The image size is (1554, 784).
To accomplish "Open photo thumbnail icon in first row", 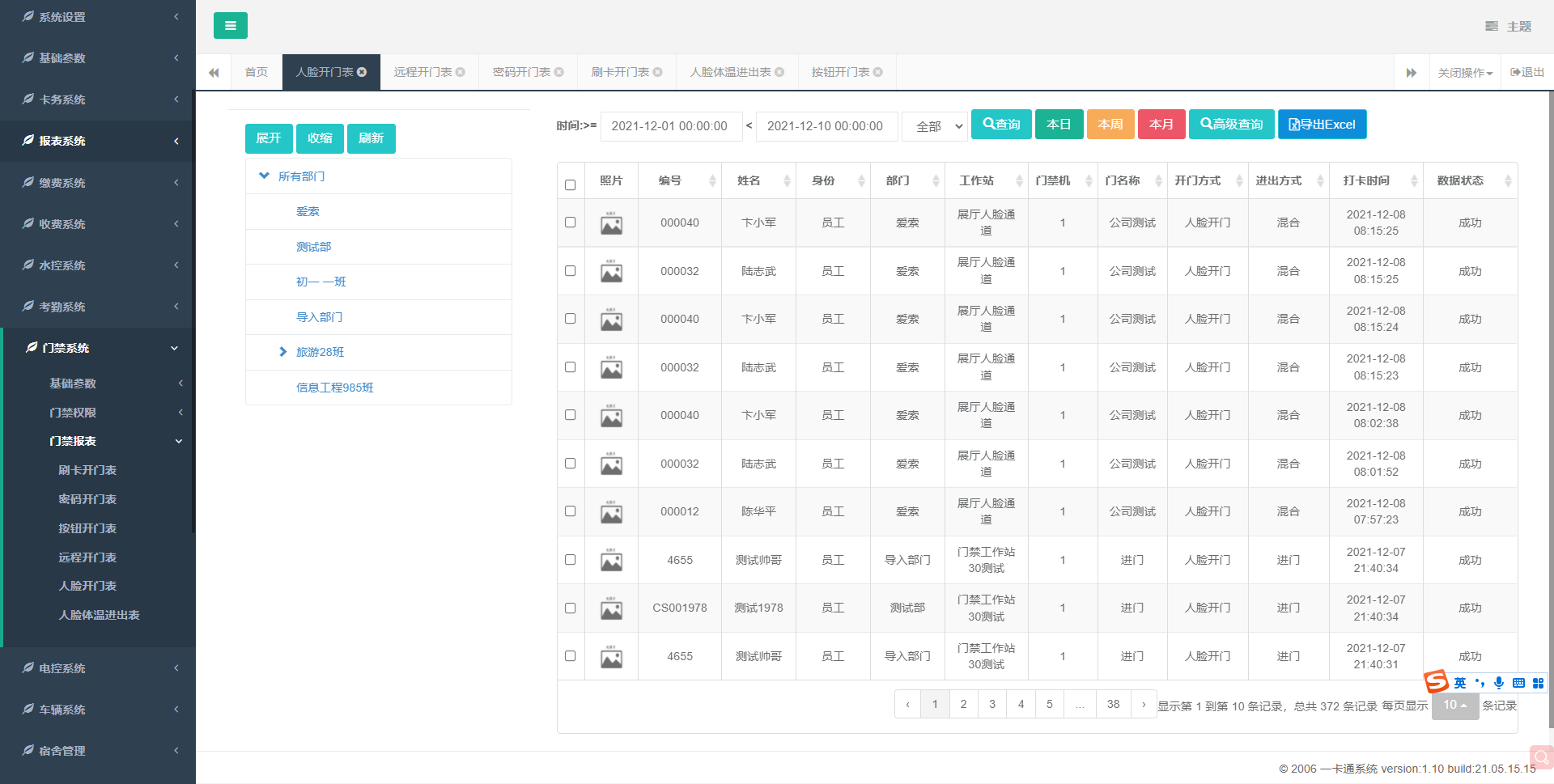I will point(611,223).
